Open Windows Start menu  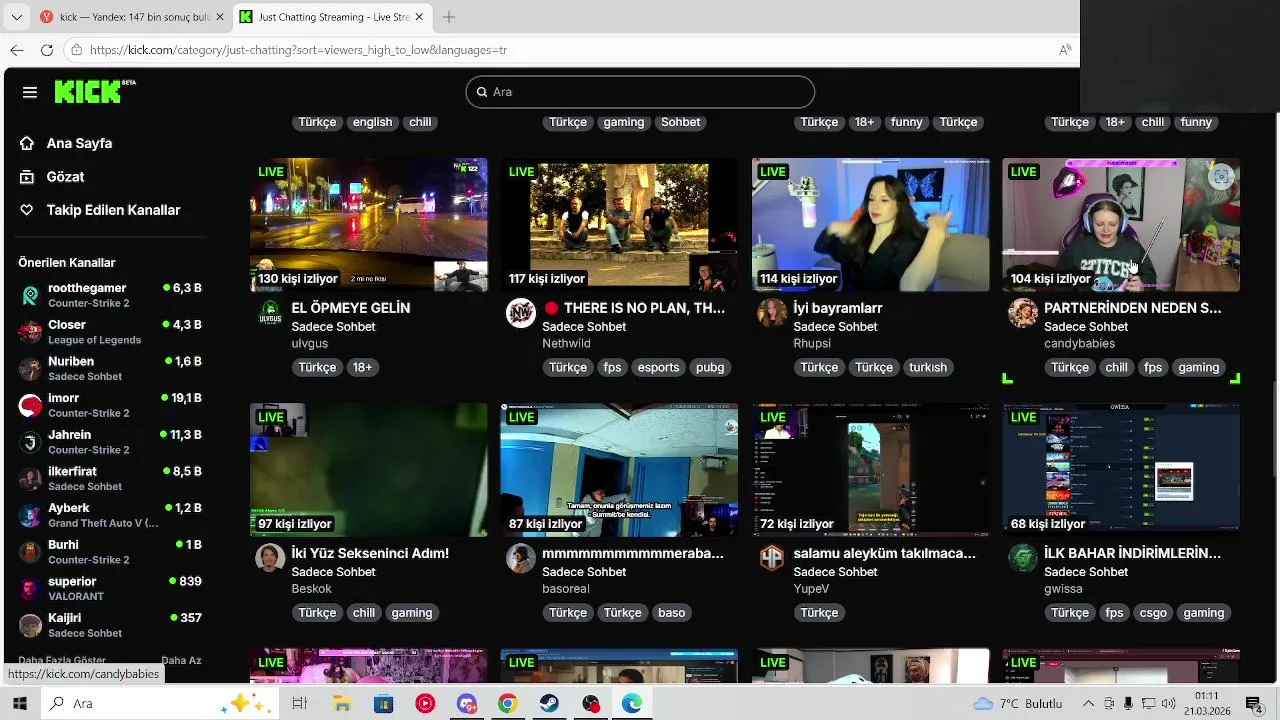19,704
